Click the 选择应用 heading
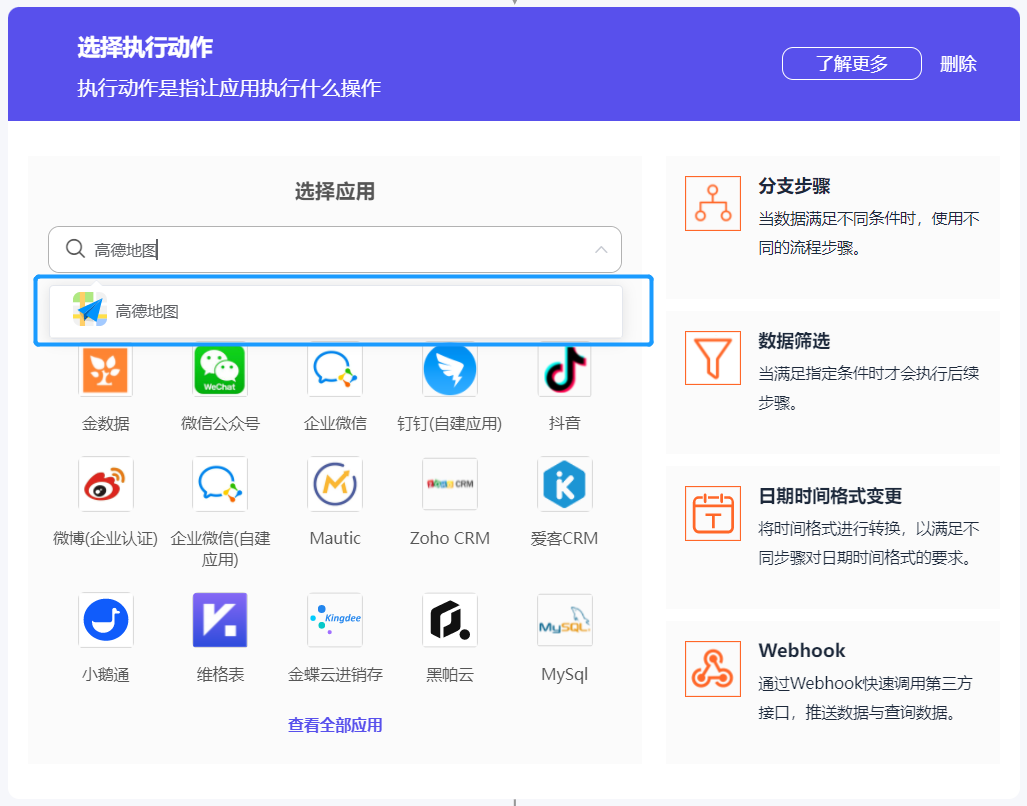This screenshot has height=806, width=1027. click(335, 191)
